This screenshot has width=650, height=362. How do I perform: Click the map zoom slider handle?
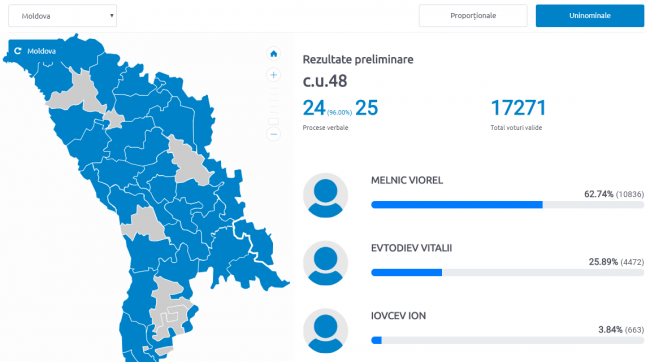point(274,121)
